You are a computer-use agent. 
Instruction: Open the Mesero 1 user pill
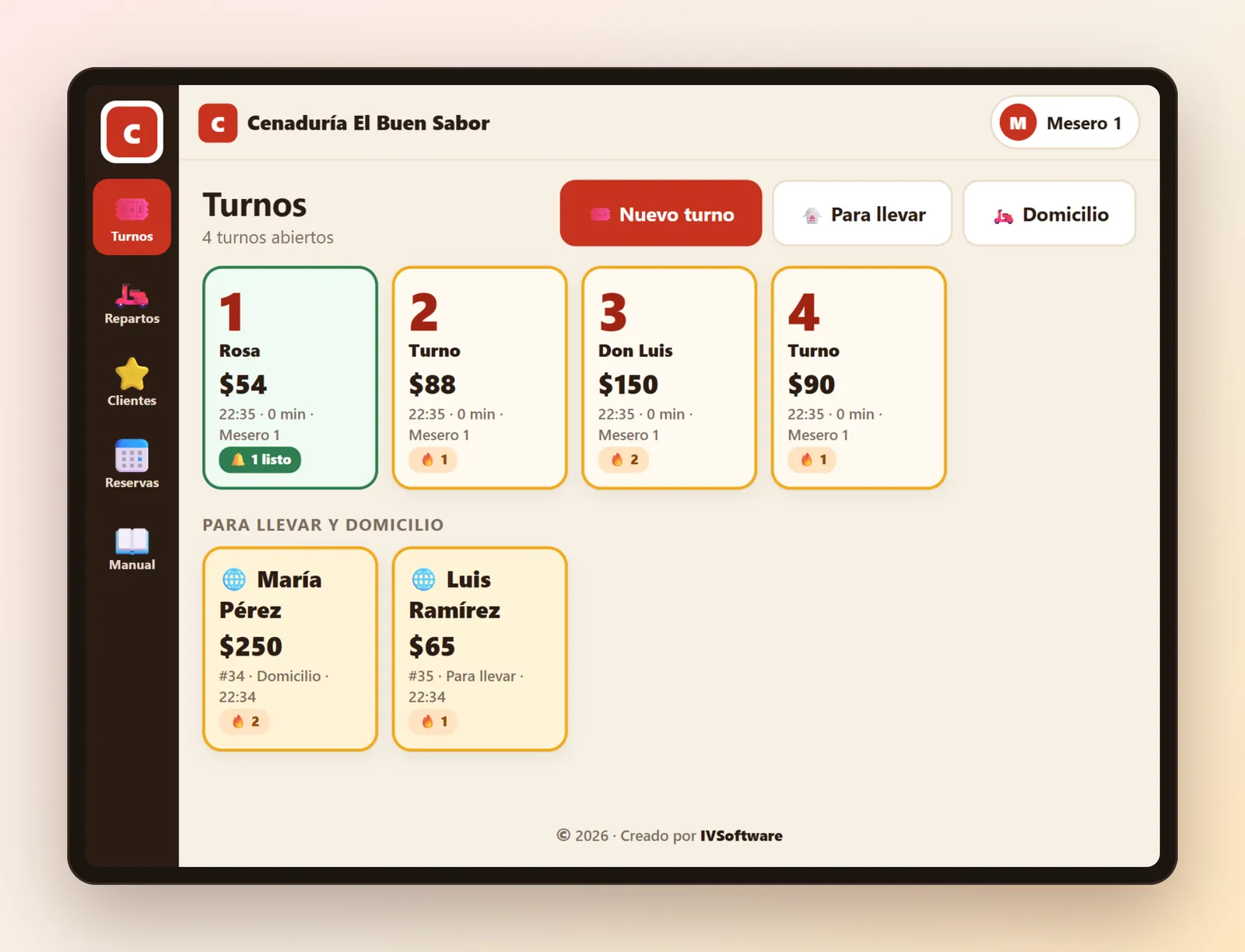[1064, 123]
